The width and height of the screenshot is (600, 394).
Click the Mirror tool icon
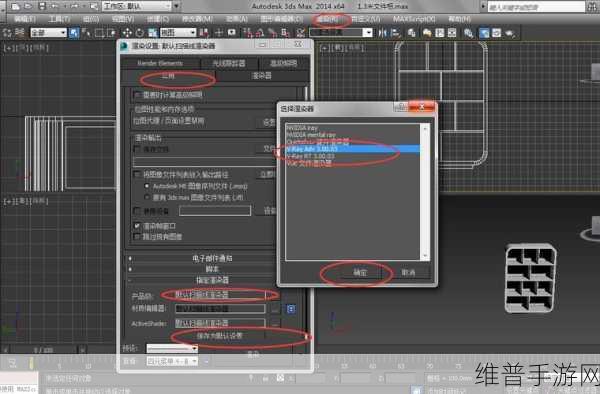[x=382, y=33]
